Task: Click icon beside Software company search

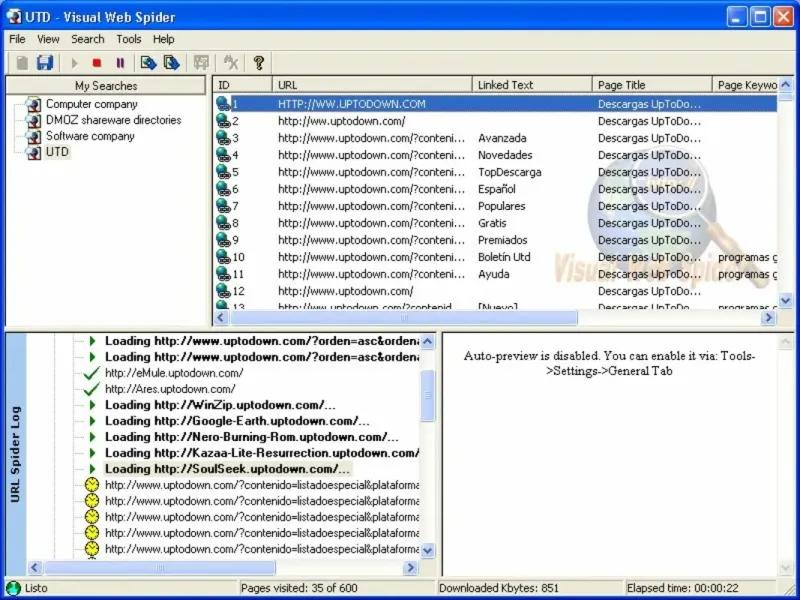Action: click(x=33, y=136)
